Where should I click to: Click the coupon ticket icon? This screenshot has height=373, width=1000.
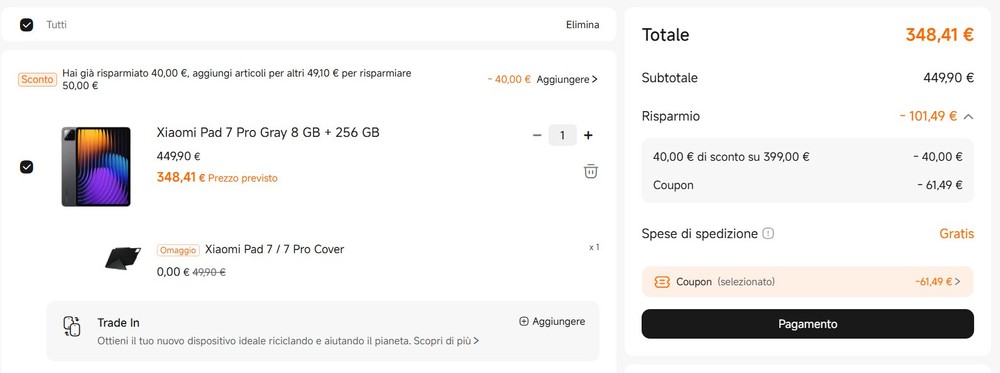[662, 282]
